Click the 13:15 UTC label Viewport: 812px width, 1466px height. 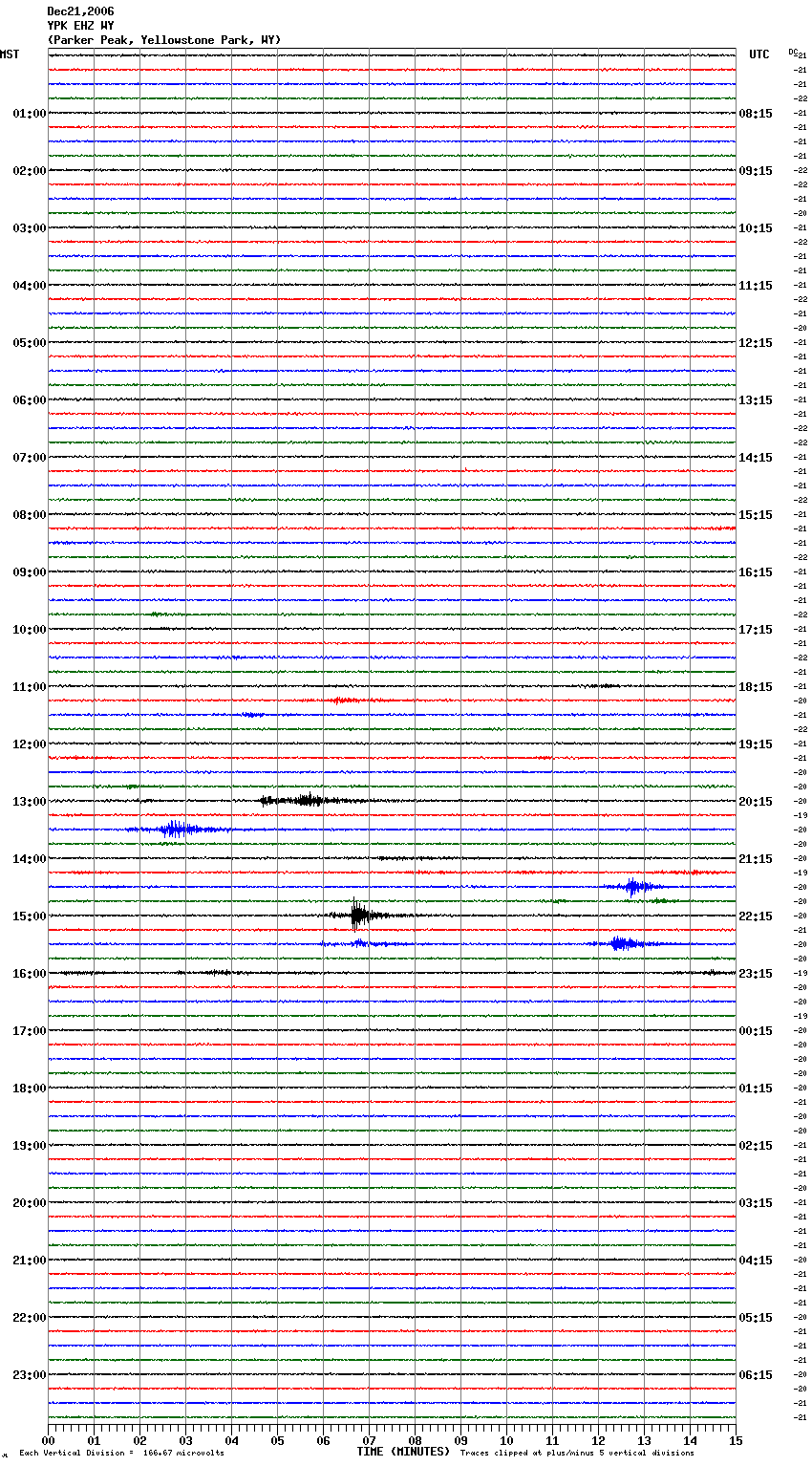(x=756, y=400)
